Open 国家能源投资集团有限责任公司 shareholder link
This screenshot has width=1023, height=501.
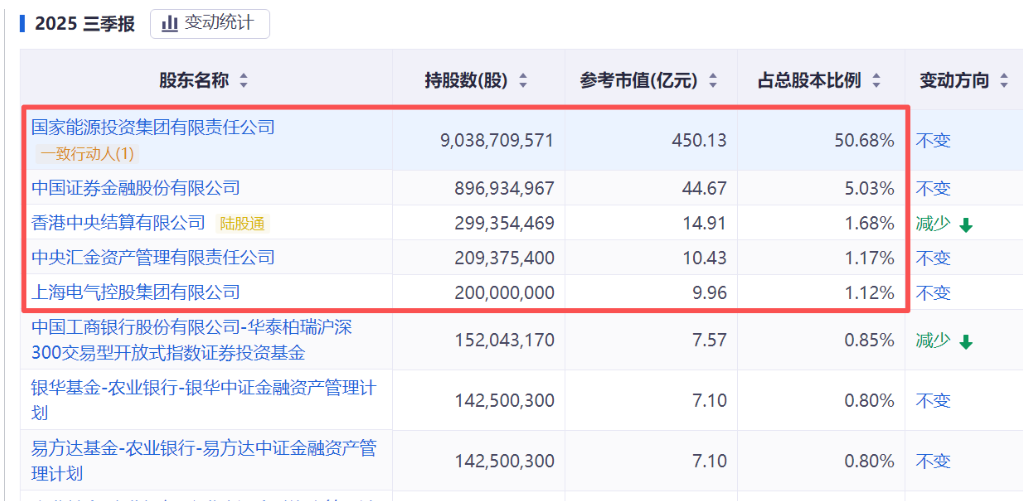coord(153,127)
